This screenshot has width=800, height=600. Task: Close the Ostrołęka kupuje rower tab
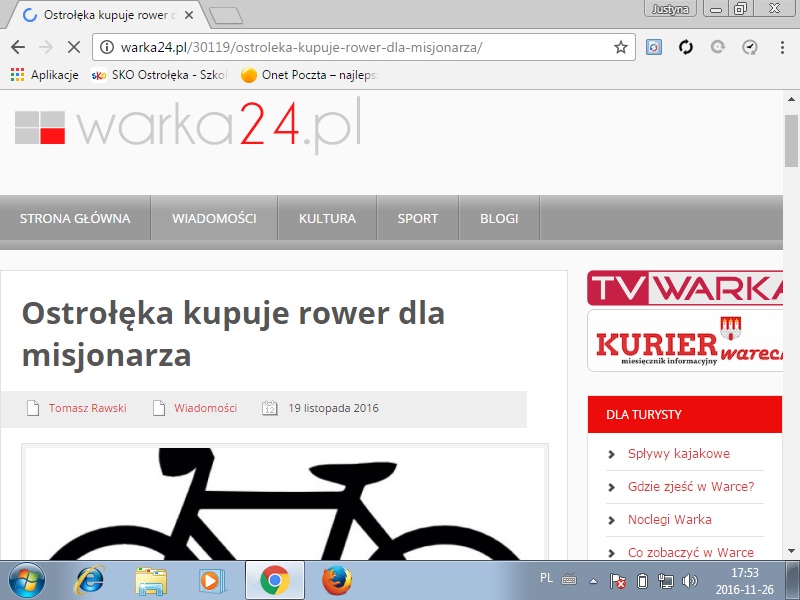click(x=189, y=15)
